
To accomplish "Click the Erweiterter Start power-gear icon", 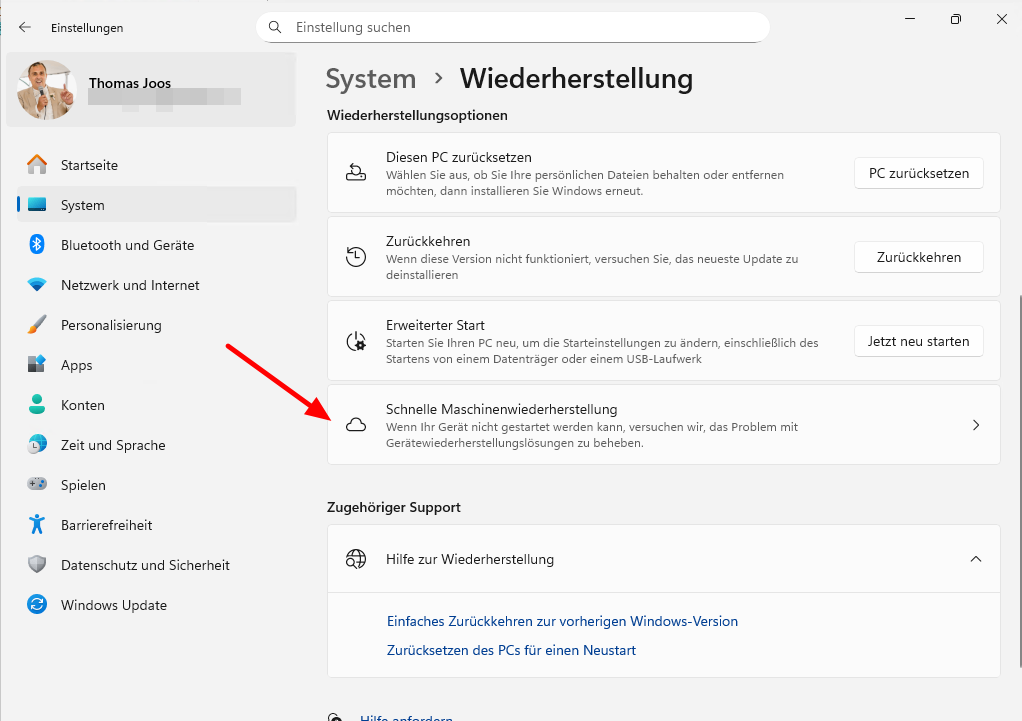I will 356,341.
